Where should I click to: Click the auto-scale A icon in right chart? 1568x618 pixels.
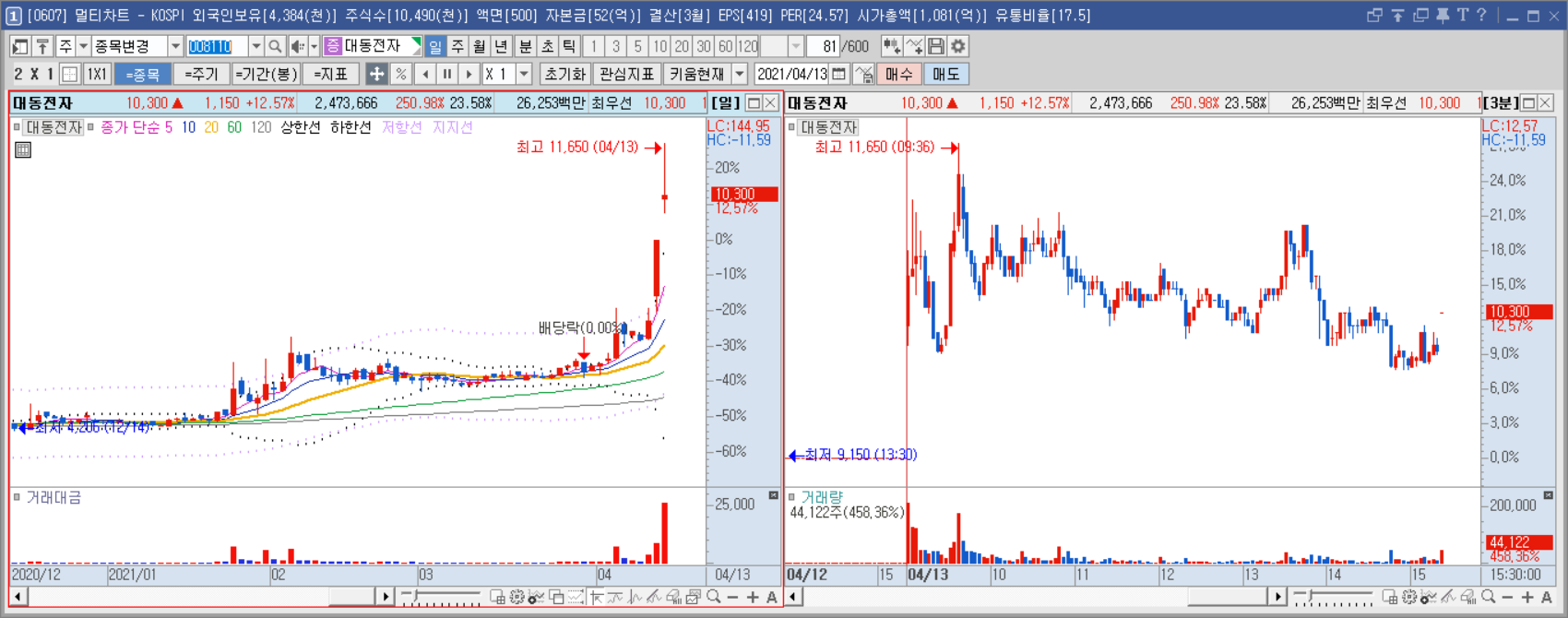pos(1547,598)
